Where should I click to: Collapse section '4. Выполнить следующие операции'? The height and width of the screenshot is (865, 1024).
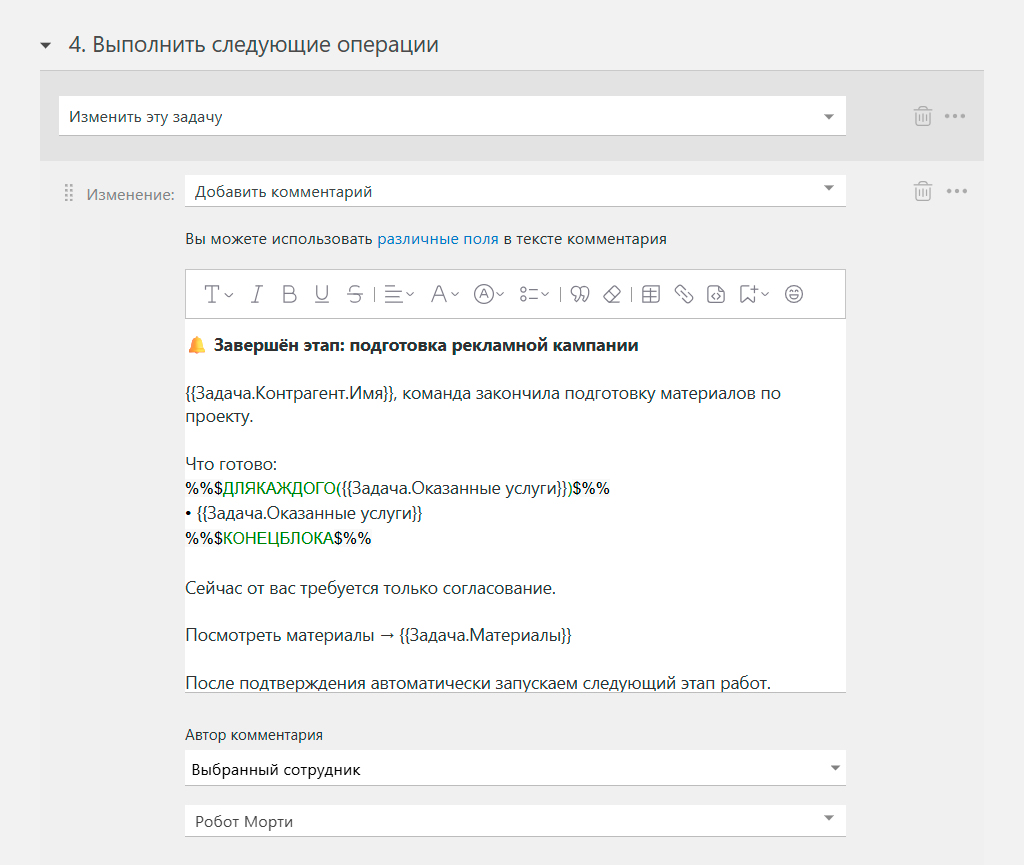(x=46, y=46)
